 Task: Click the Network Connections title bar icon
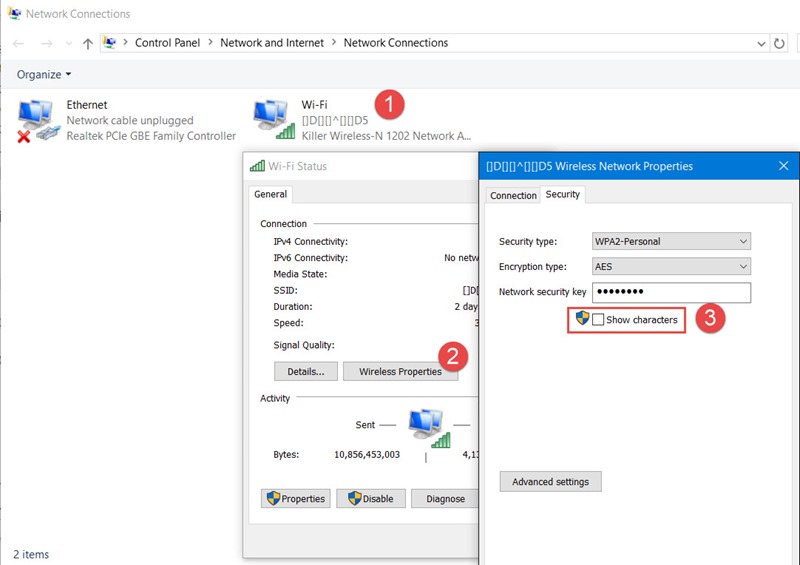tap(14, 13)
